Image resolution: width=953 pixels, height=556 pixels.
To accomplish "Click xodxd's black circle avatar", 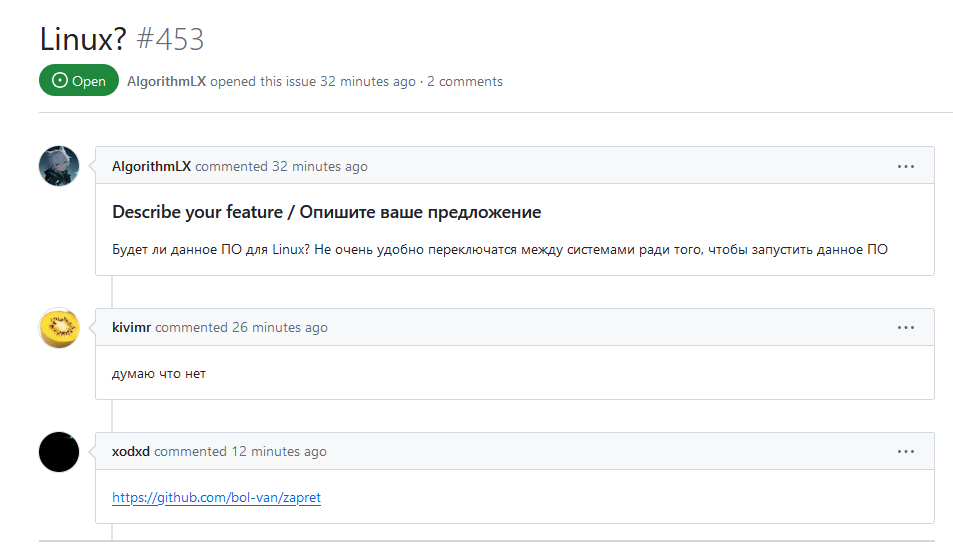I will pos(59,452).
